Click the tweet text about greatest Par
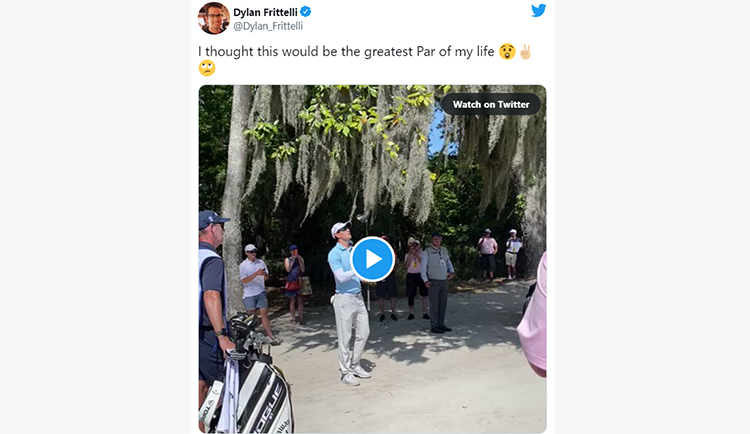 pos(346,52)
